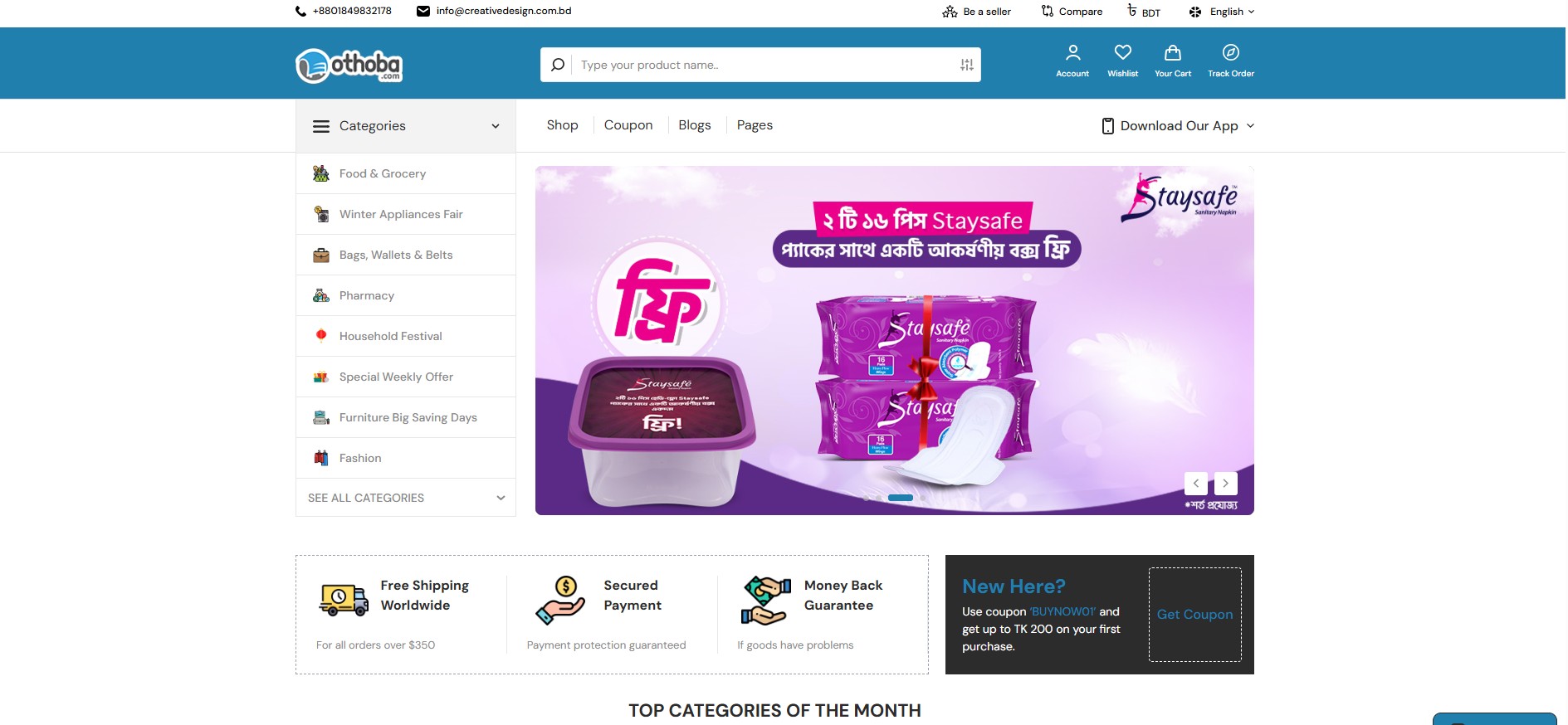Viewport: 1568px width, 725px height.
Task: Select Winter Appliances Fair category
Action: tap(406, 214)
